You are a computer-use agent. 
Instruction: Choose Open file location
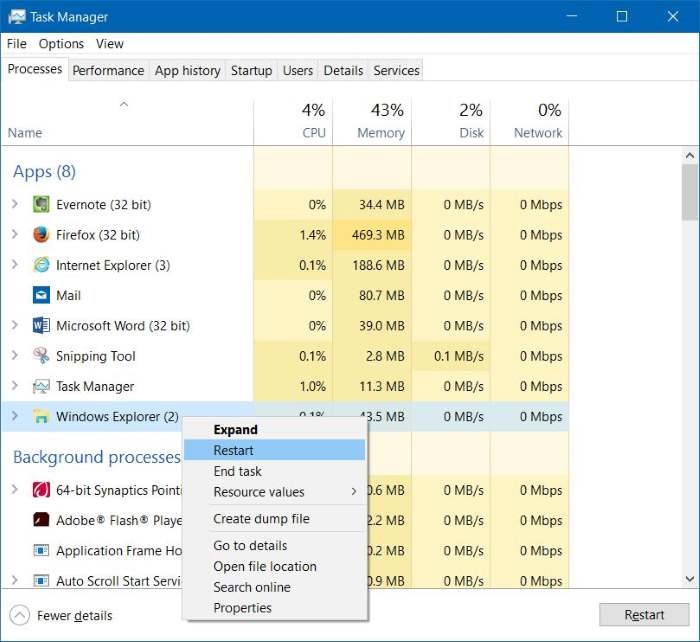[275, 566]
